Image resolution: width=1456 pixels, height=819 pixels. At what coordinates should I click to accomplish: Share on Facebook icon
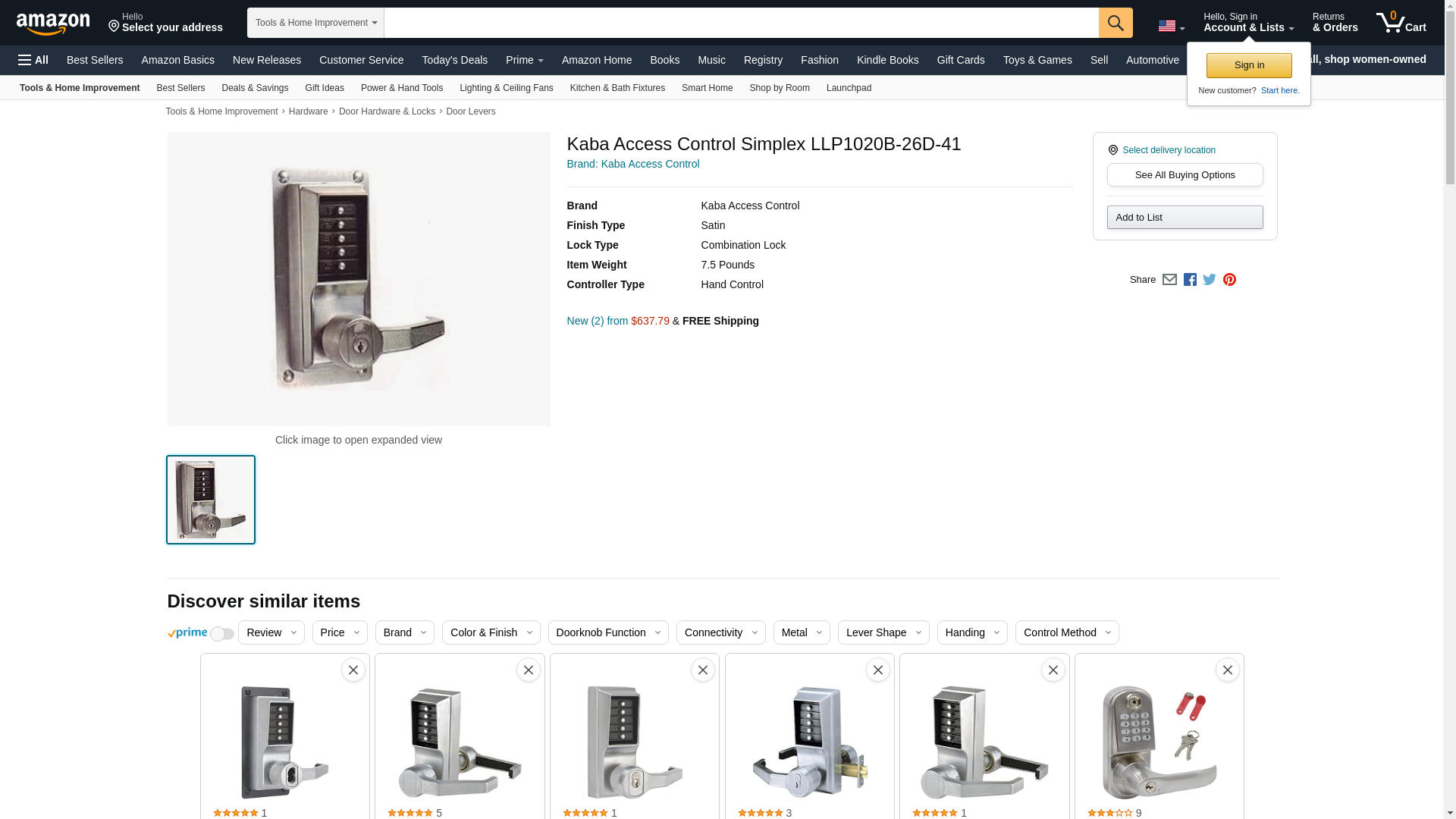click(1190, 280)
